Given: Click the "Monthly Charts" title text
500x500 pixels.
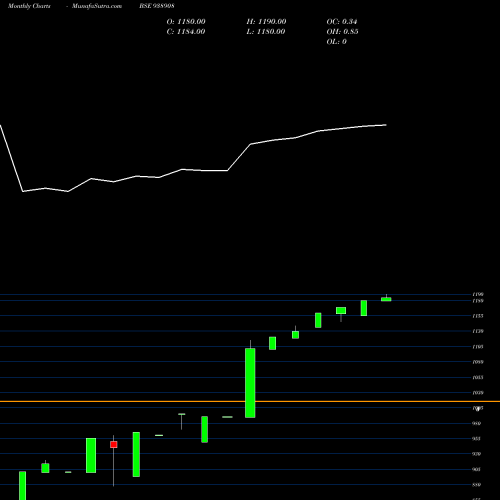Looking at the screenshot, I should [x=29, y=6].
